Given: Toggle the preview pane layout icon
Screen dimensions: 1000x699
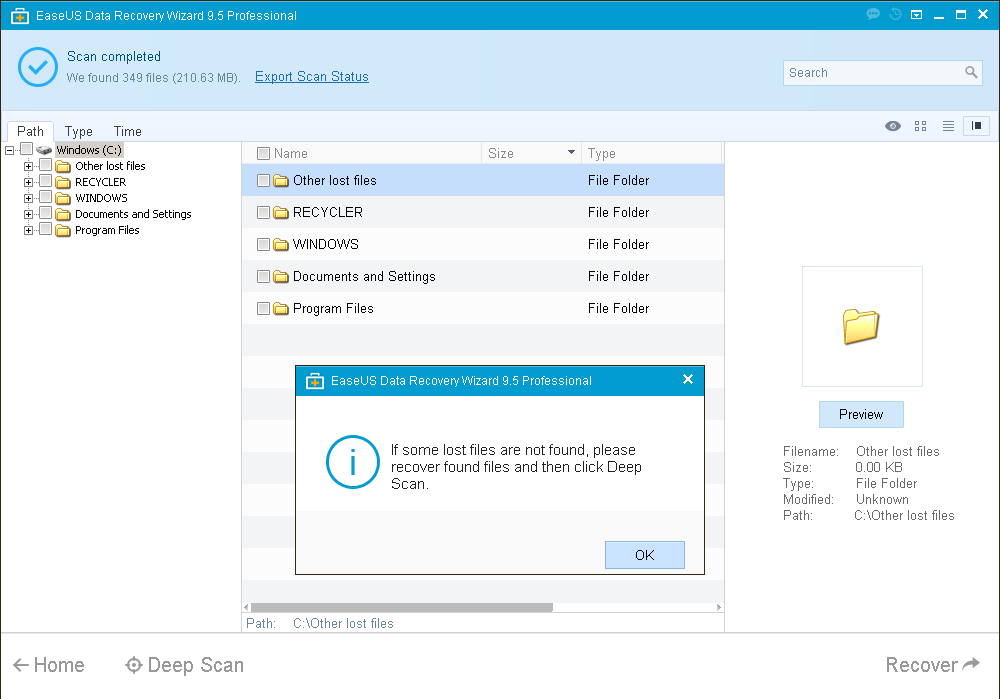Looking at the screenshot, I should 976,126.
